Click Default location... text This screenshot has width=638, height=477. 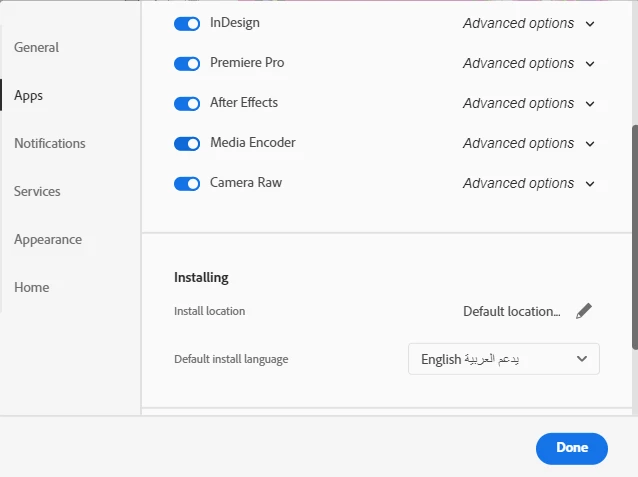click(512, 311)
